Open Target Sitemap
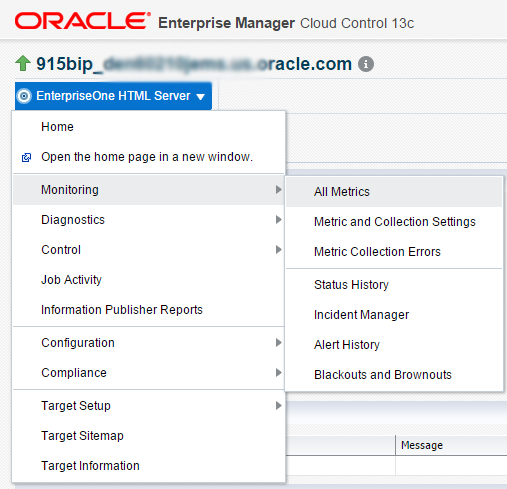 tap(149, 436)
